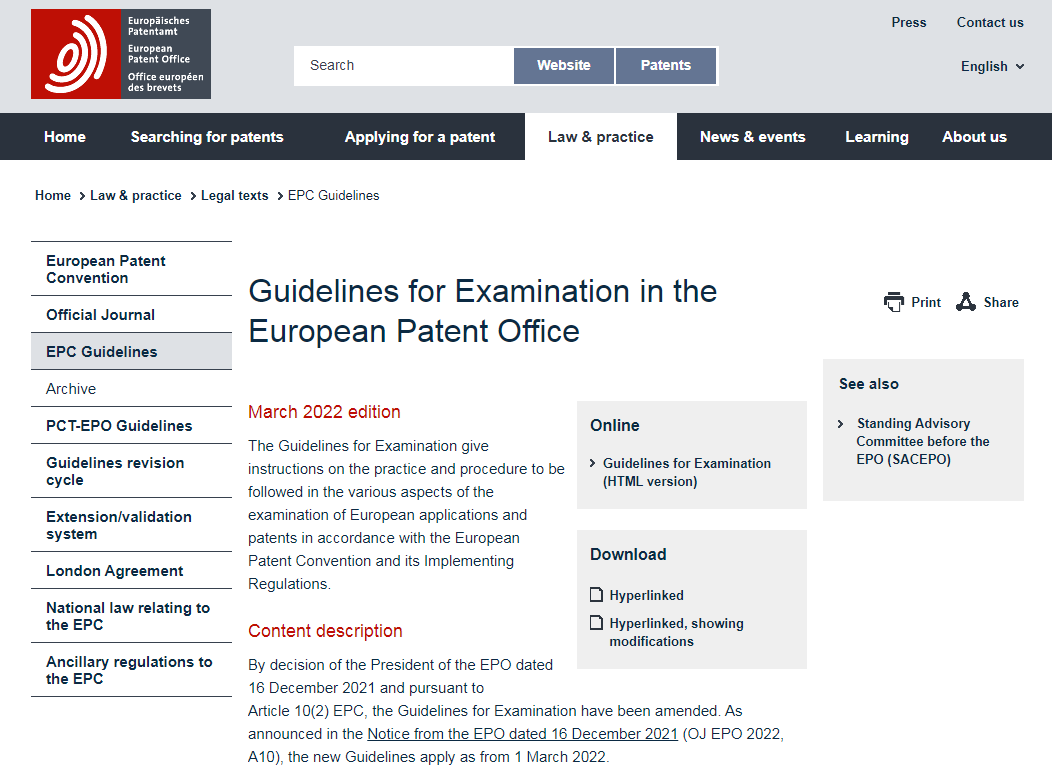Click the Patents search button
The image size is (1052, 778).
(x=665, y=66)
